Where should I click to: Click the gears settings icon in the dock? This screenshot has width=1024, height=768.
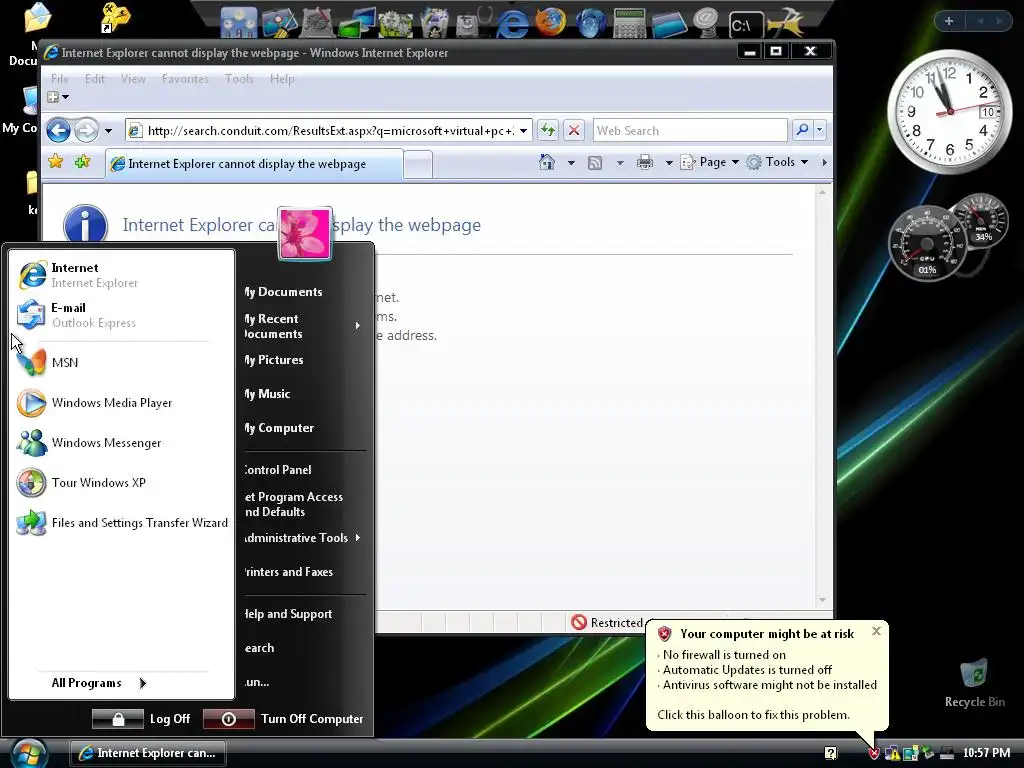coord(395,24)
